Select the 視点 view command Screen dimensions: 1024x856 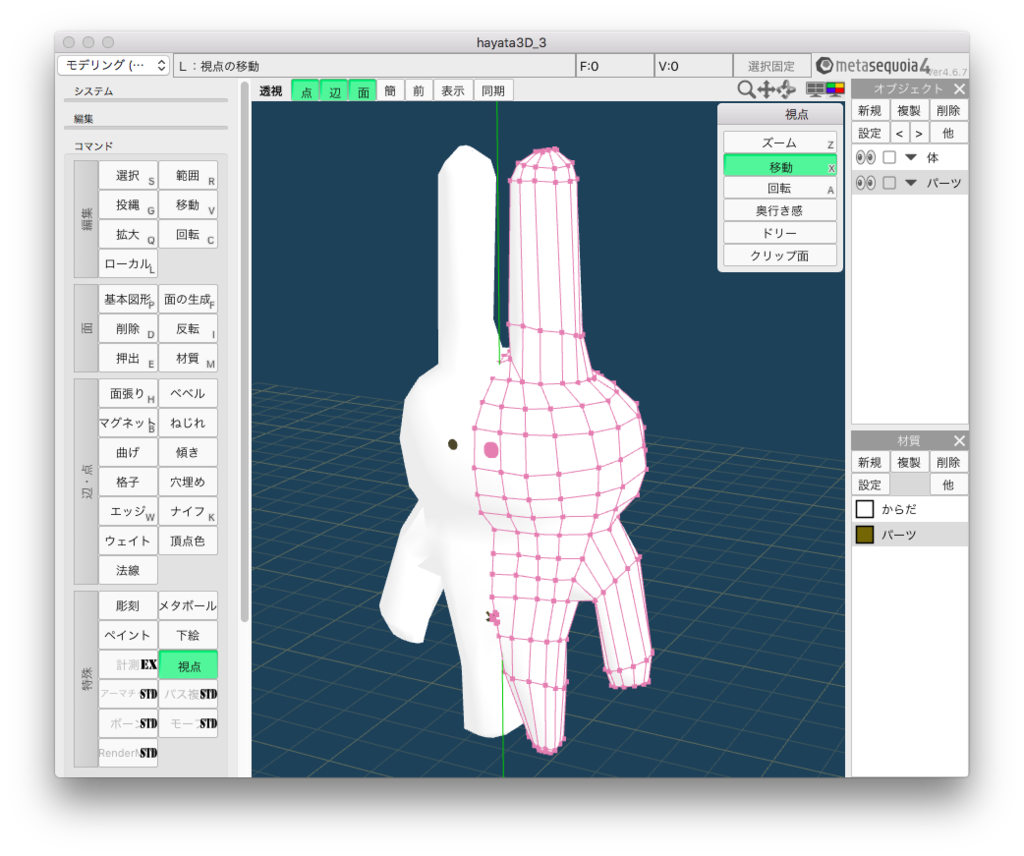tap(188, 666)
